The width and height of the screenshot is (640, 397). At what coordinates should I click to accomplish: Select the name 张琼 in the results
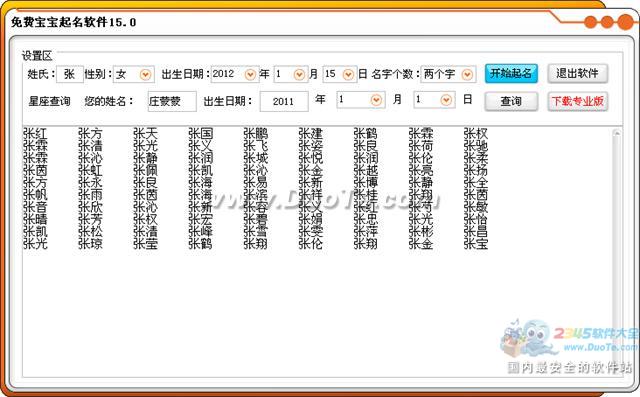tap(90, 244)
